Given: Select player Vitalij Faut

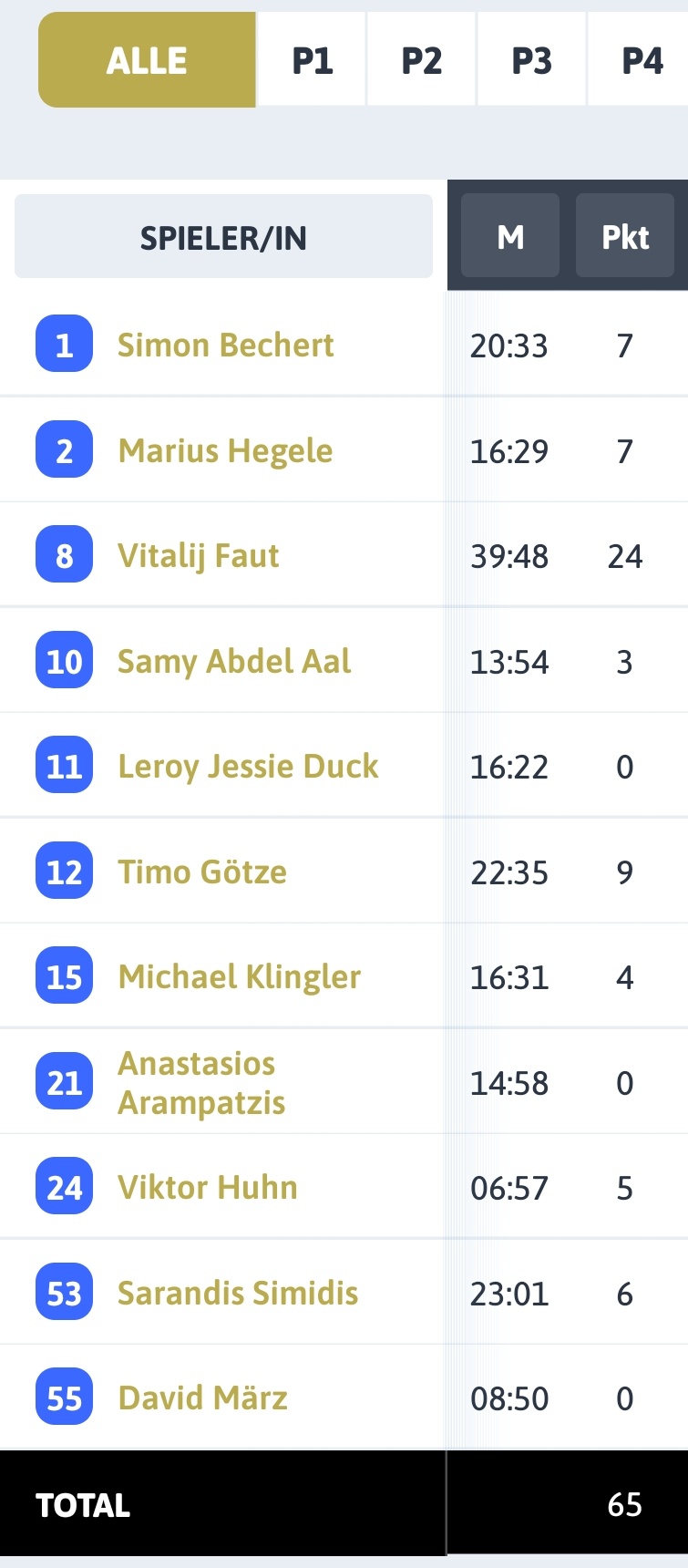Looking at the screenshot, I should [198, 555].
